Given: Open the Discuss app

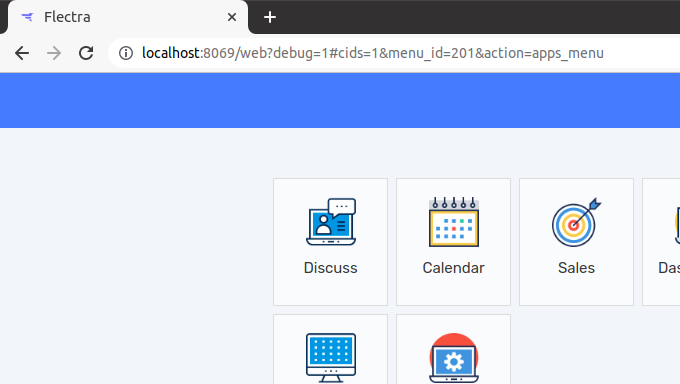Looking at the screenshot, I should (x=330, y=242).
